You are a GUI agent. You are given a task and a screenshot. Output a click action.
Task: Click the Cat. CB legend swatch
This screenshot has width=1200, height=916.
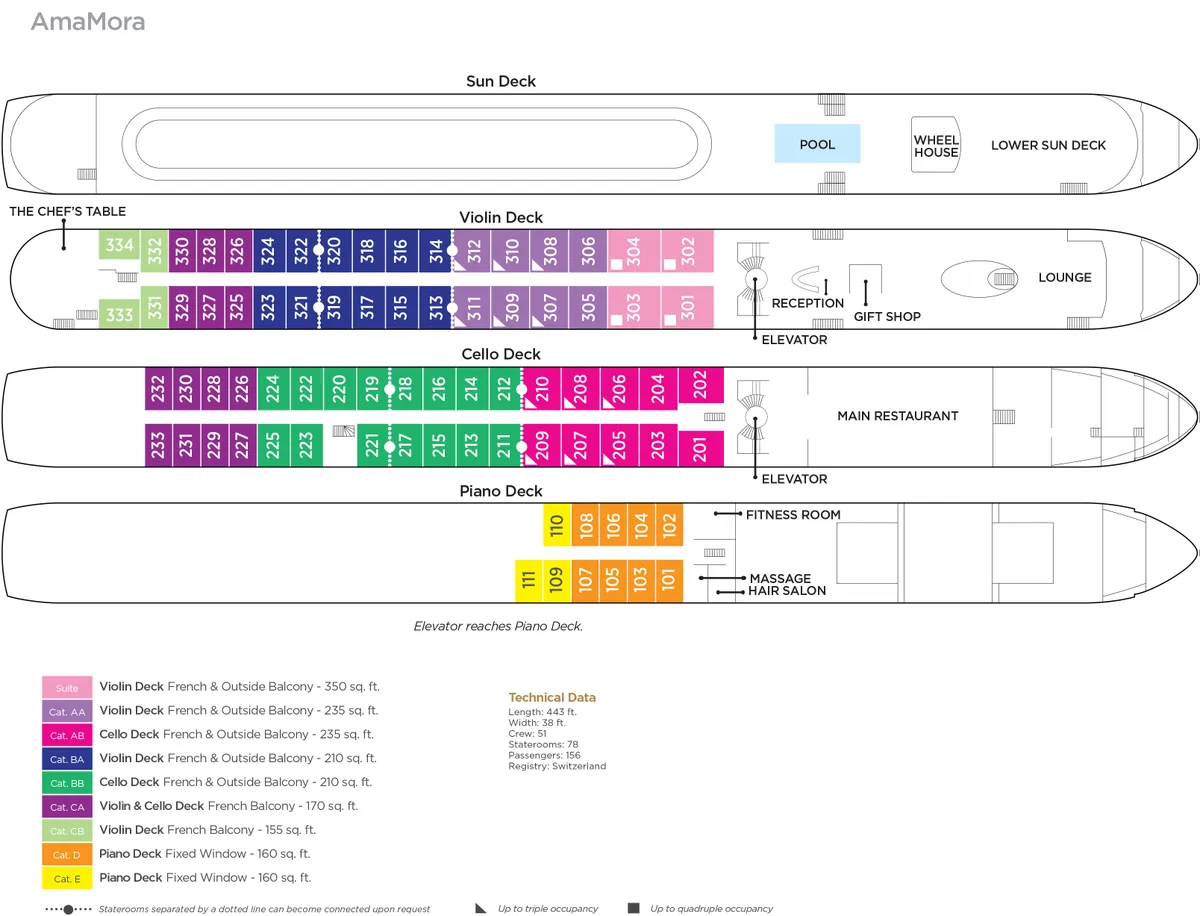click(x=67, y=830)
